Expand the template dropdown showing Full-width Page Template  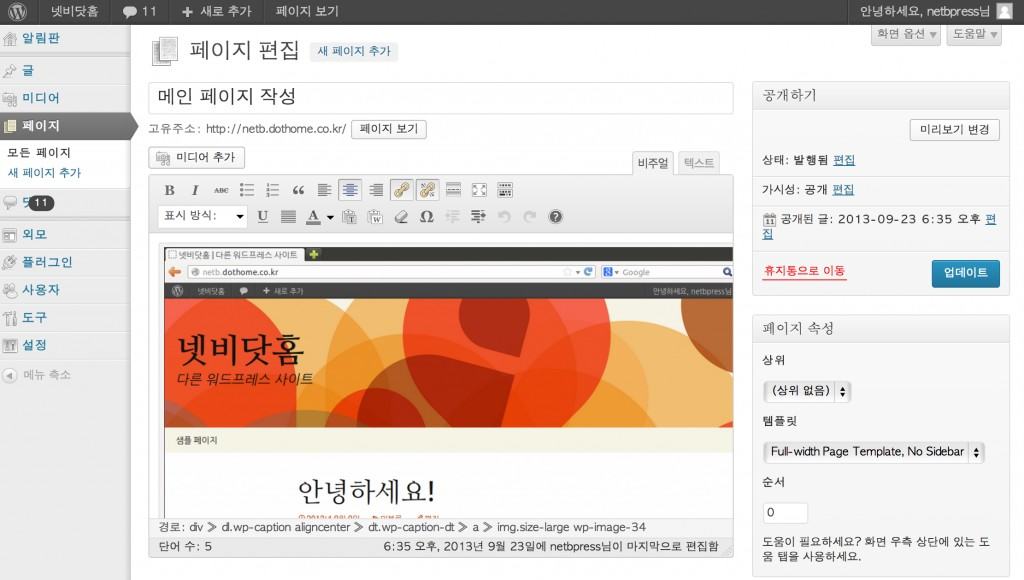[873, 452]
